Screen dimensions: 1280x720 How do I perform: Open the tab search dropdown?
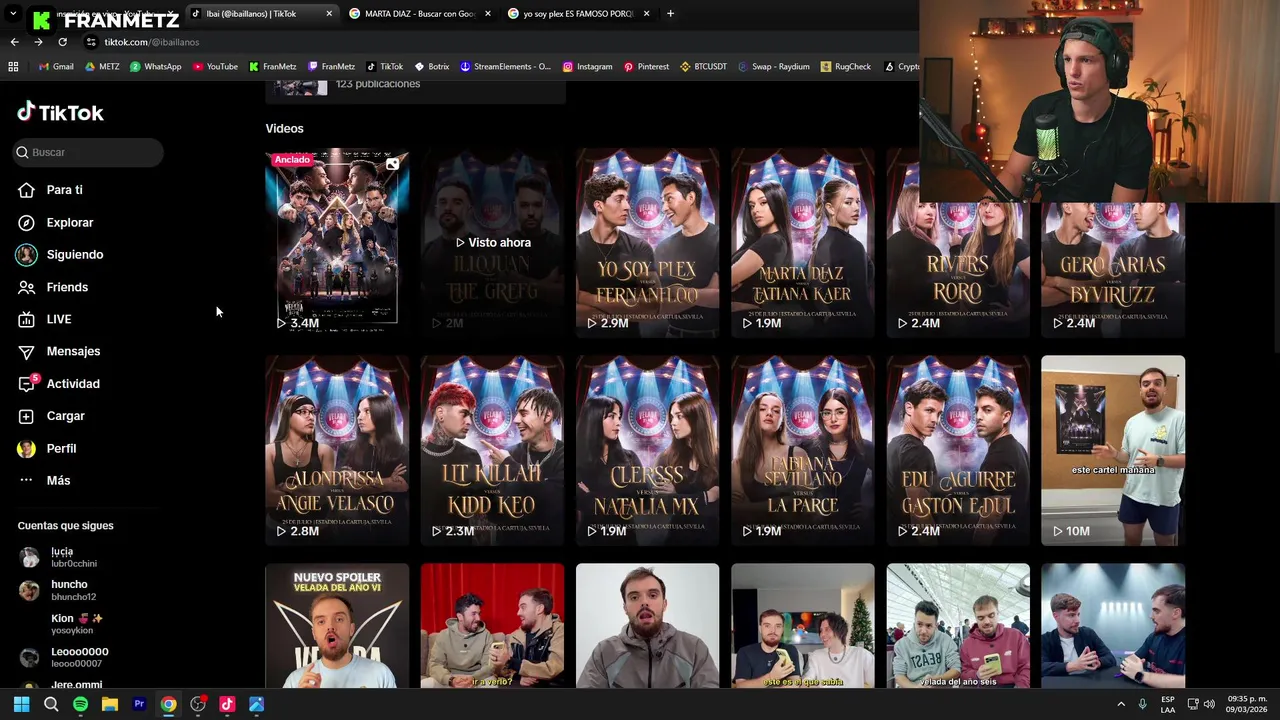[14, 14]
